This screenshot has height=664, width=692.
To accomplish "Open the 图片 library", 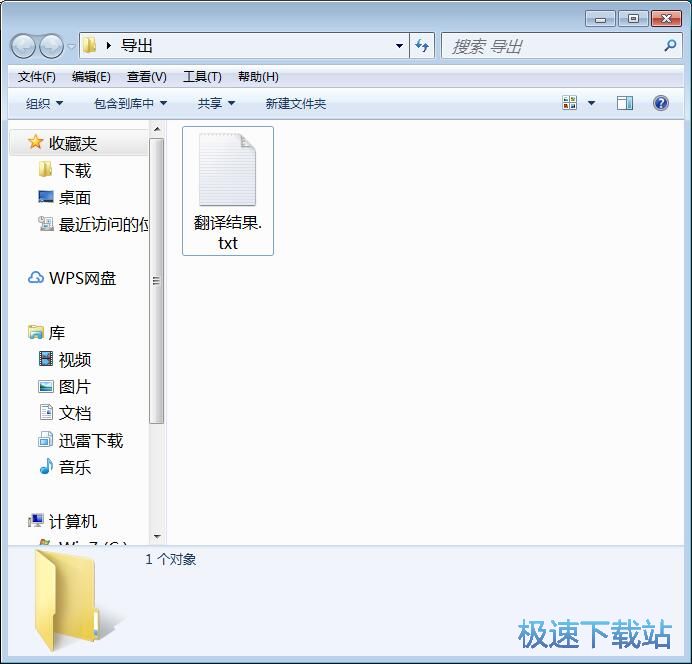I will tap(75, 387).
